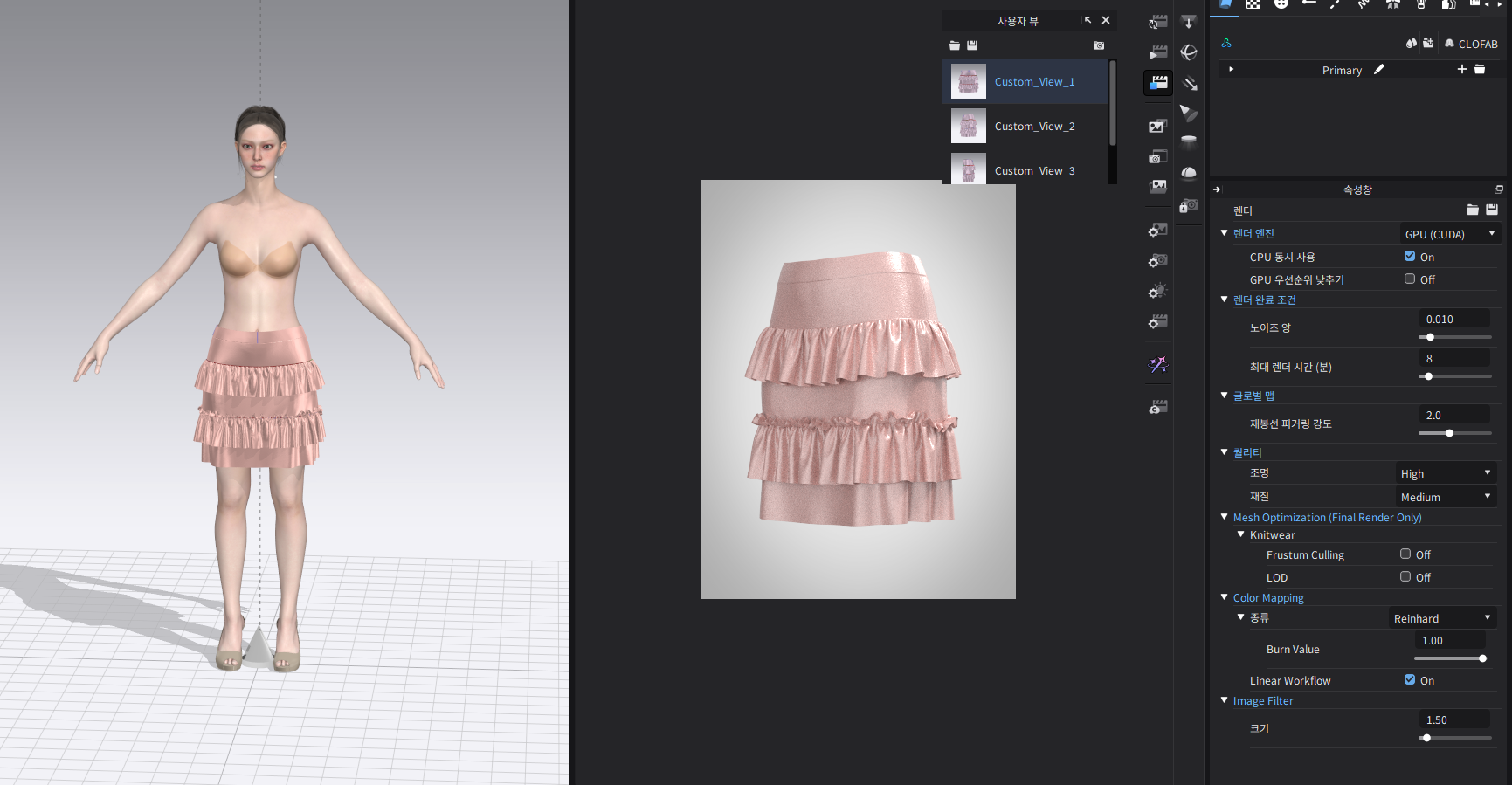Enable the GPU 우선순위 낮추기 checkbox
Viewport: 1512px width, 785px height.
tap(1410, 279)
